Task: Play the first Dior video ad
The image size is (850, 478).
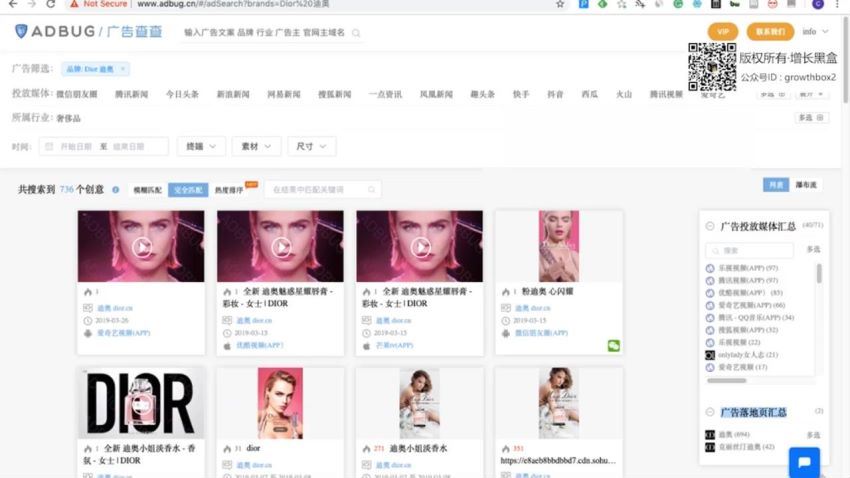Action: pos(141,247)
